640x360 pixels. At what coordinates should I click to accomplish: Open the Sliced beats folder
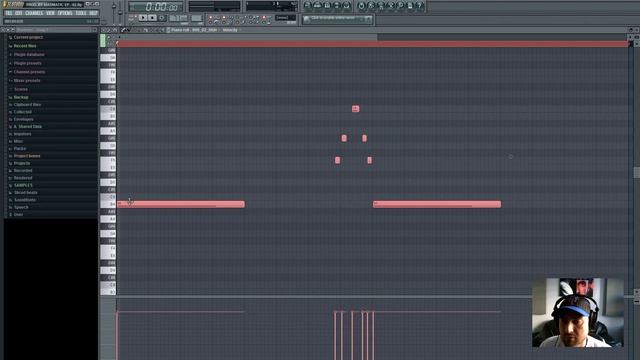click(25, 193)
